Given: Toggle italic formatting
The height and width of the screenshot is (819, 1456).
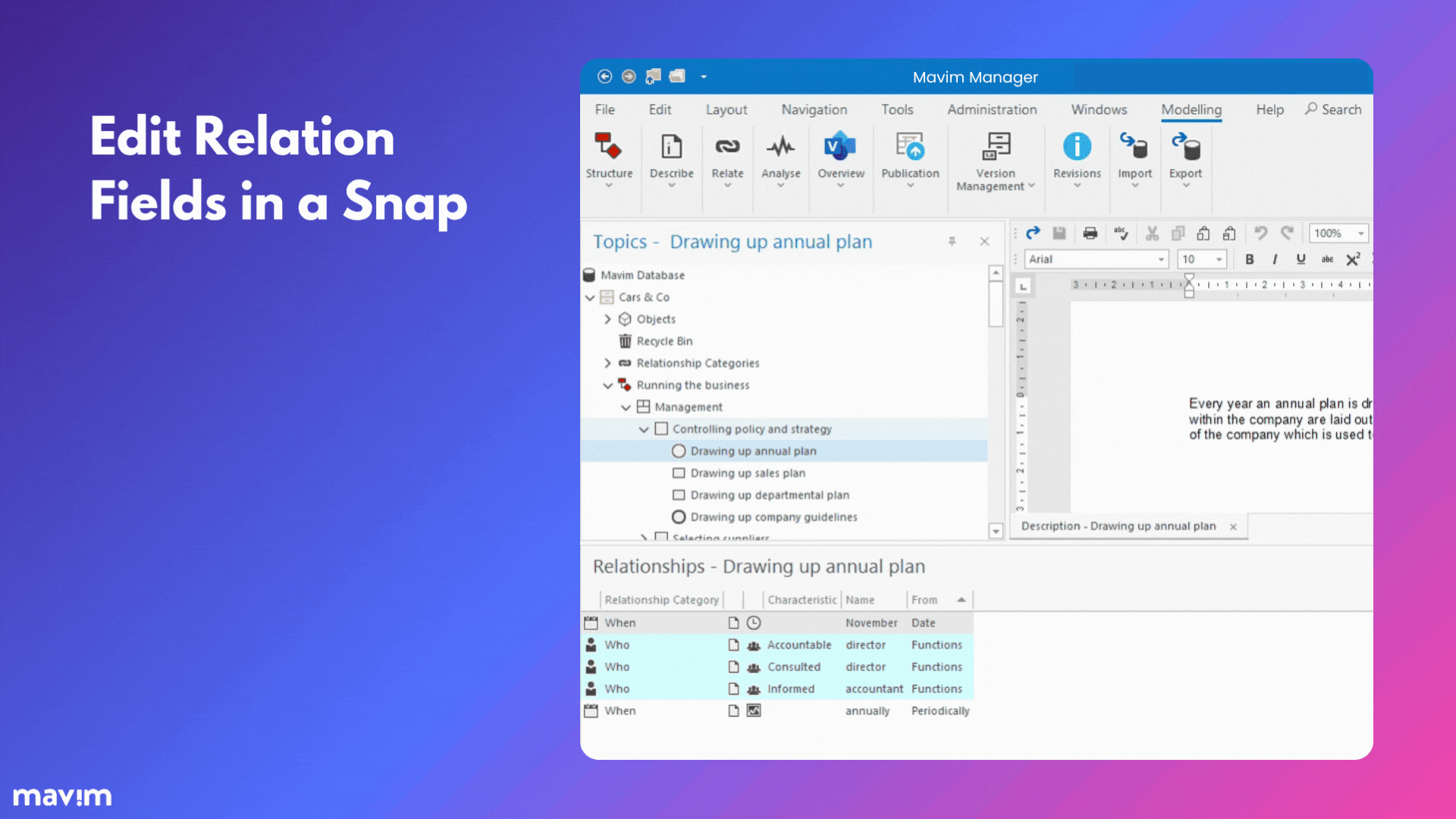Looking at the screenshot, I should point(1275,259).
